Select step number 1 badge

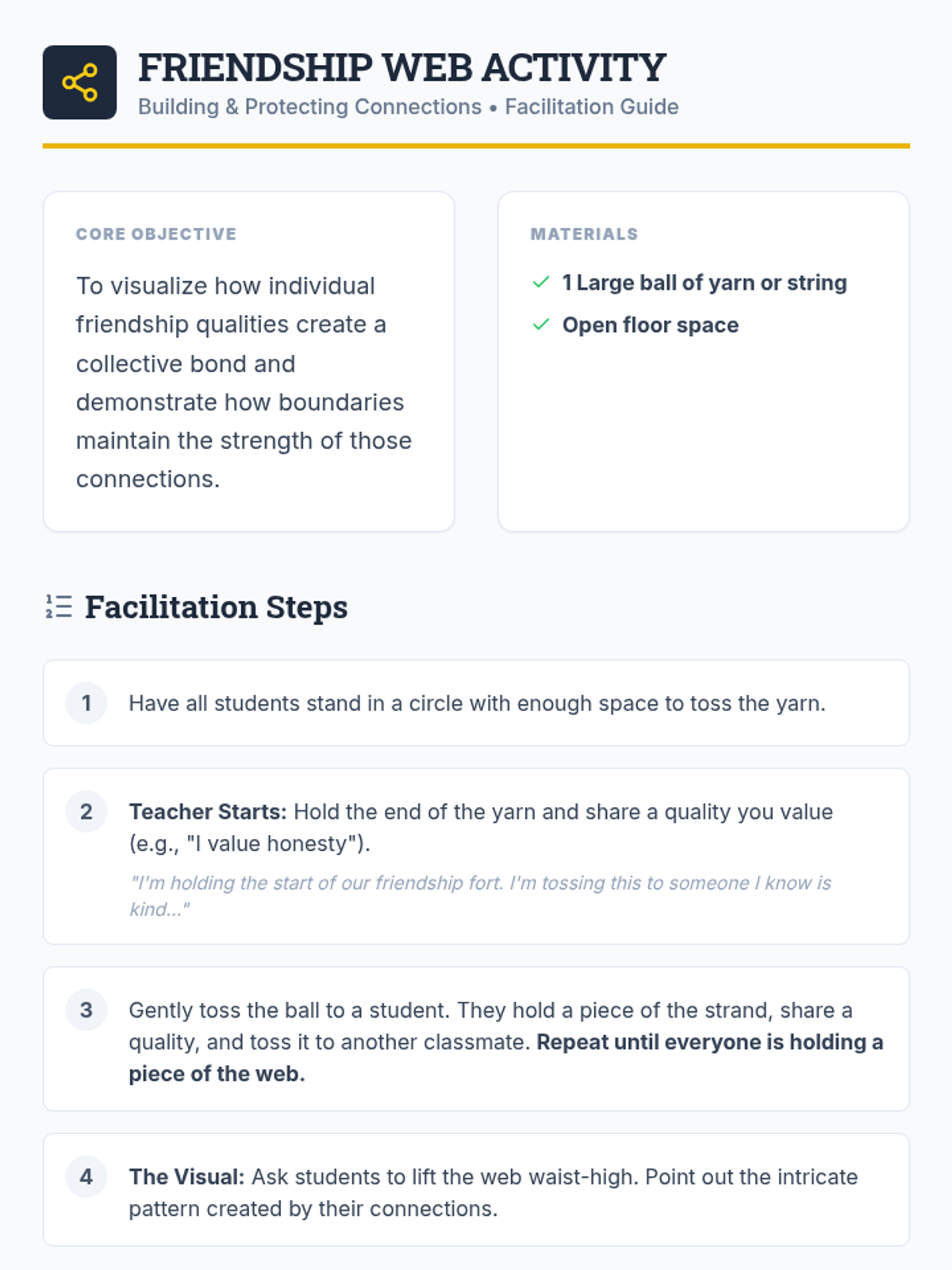tap(86, 702)
